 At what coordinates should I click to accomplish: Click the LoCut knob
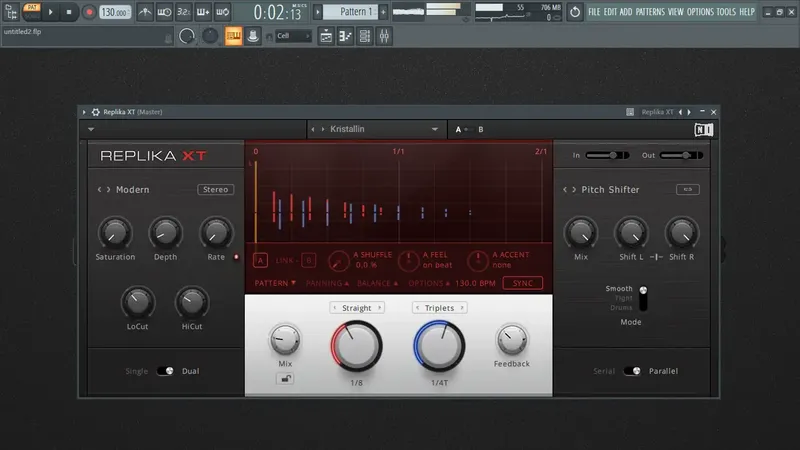pyautogui.click(x=138, y=303)
